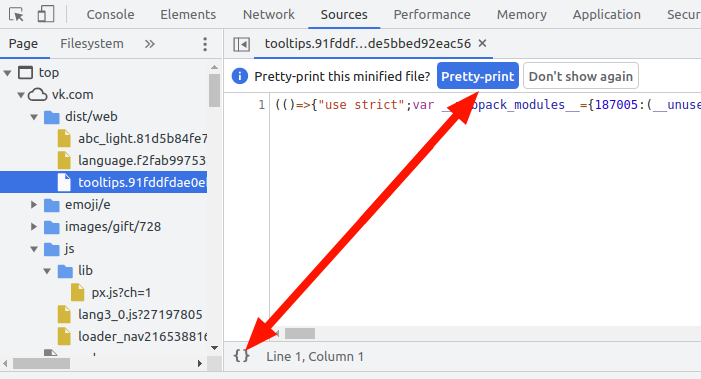Open the loader_nav21653881 file

tap(143, 336)
